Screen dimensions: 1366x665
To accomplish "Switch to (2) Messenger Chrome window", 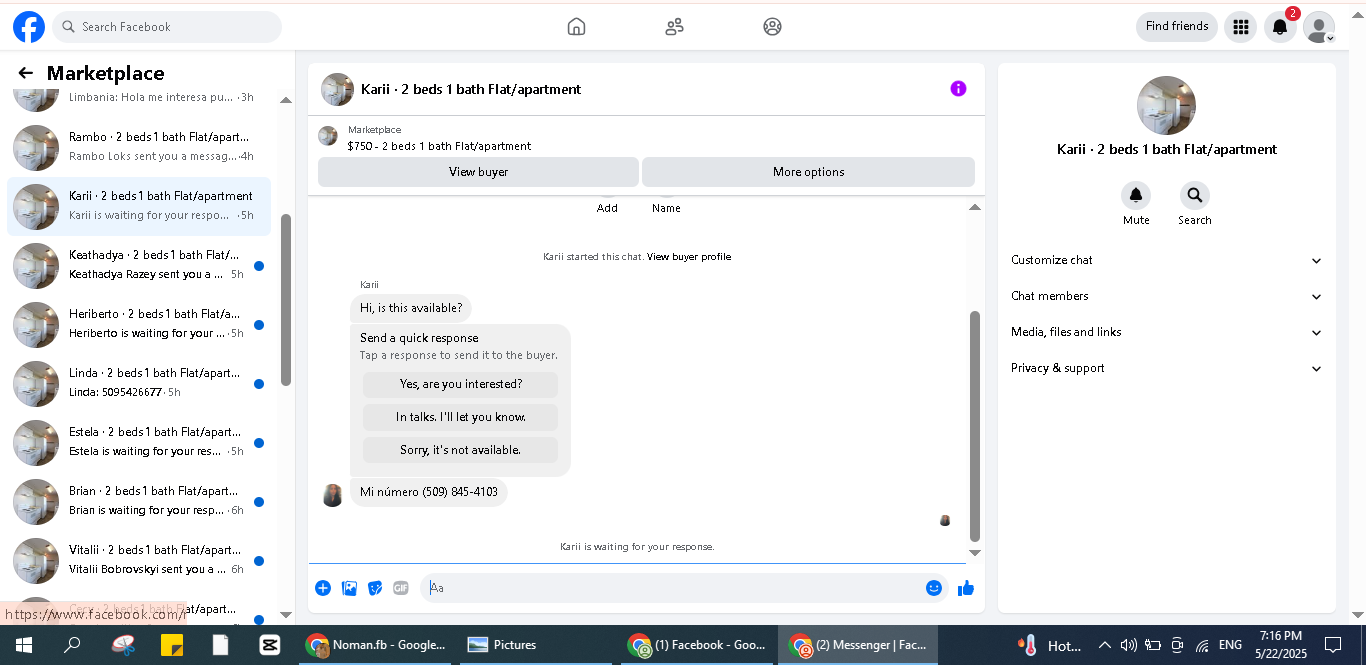I will click(858, 645).
